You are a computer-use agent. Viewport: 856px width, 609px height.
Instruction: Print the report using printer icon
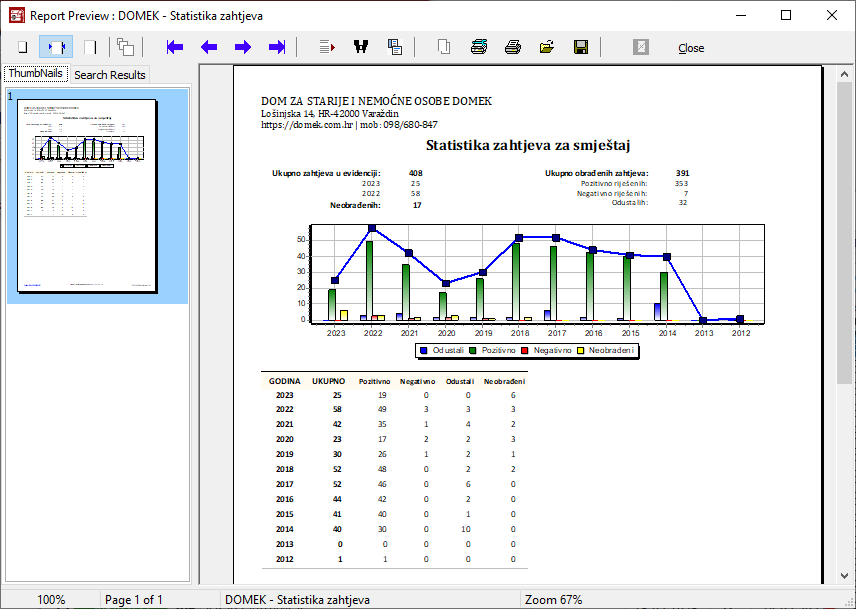(513, 47)
